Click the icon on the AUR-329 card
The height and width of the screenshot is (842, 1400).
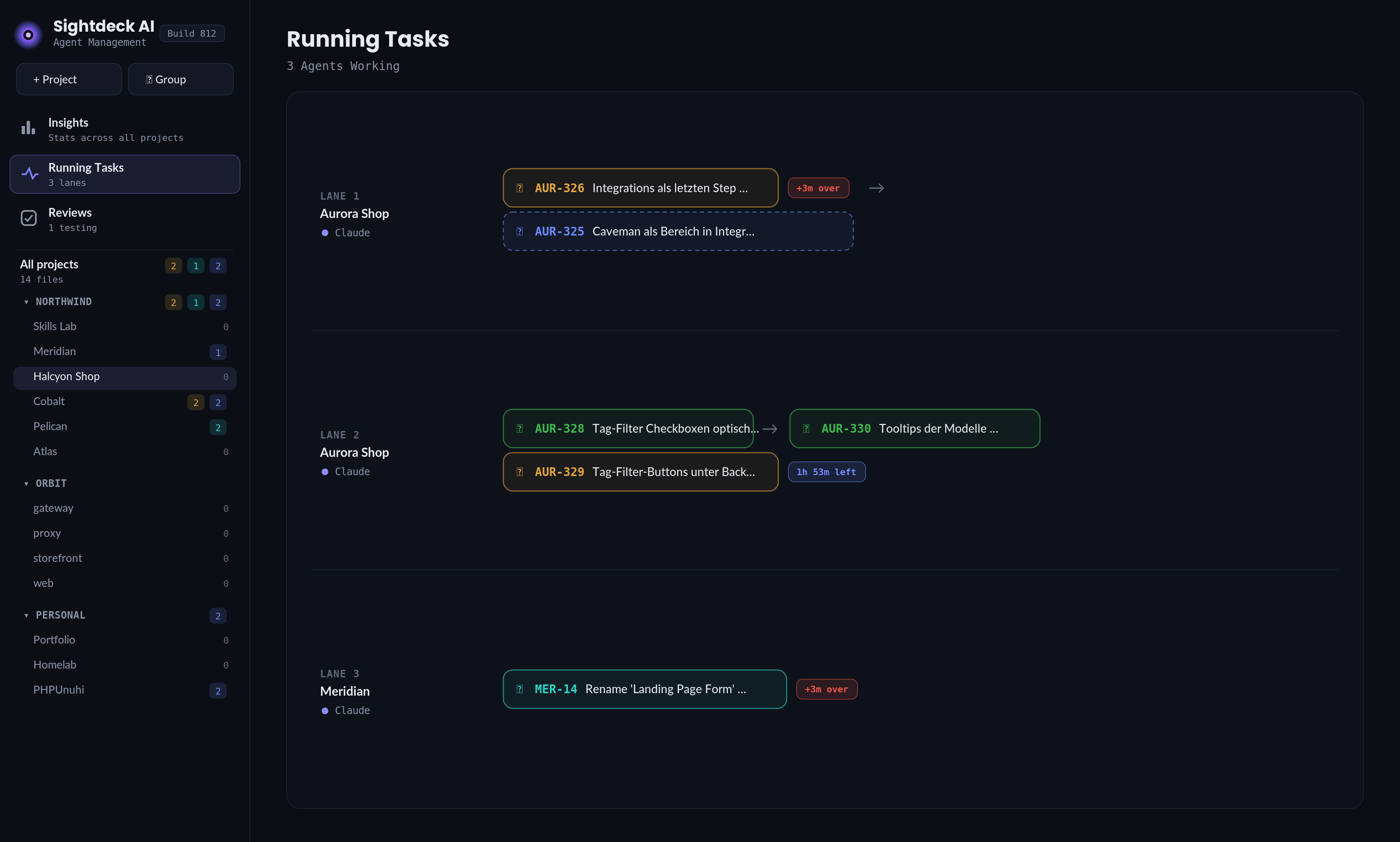tap(520, 472)
